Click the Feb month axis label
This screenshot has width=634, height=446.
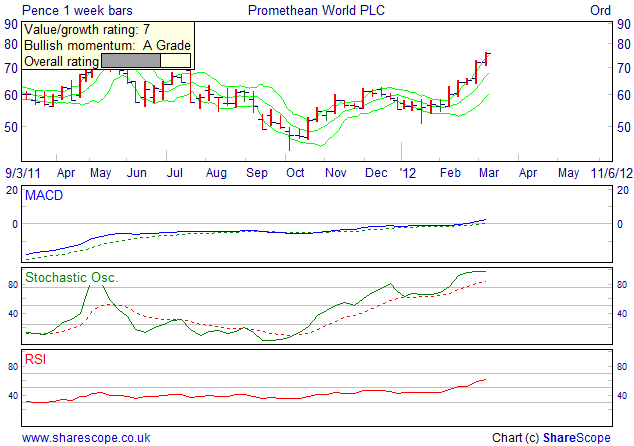(x=450, y=173)
